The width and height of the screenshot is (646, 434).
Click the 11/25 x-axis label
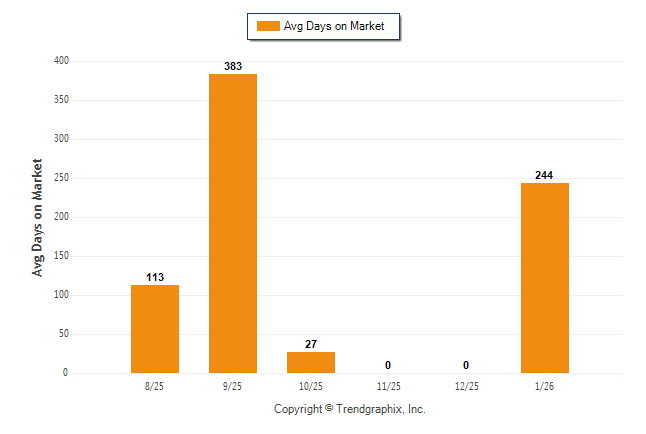point(389,386)
